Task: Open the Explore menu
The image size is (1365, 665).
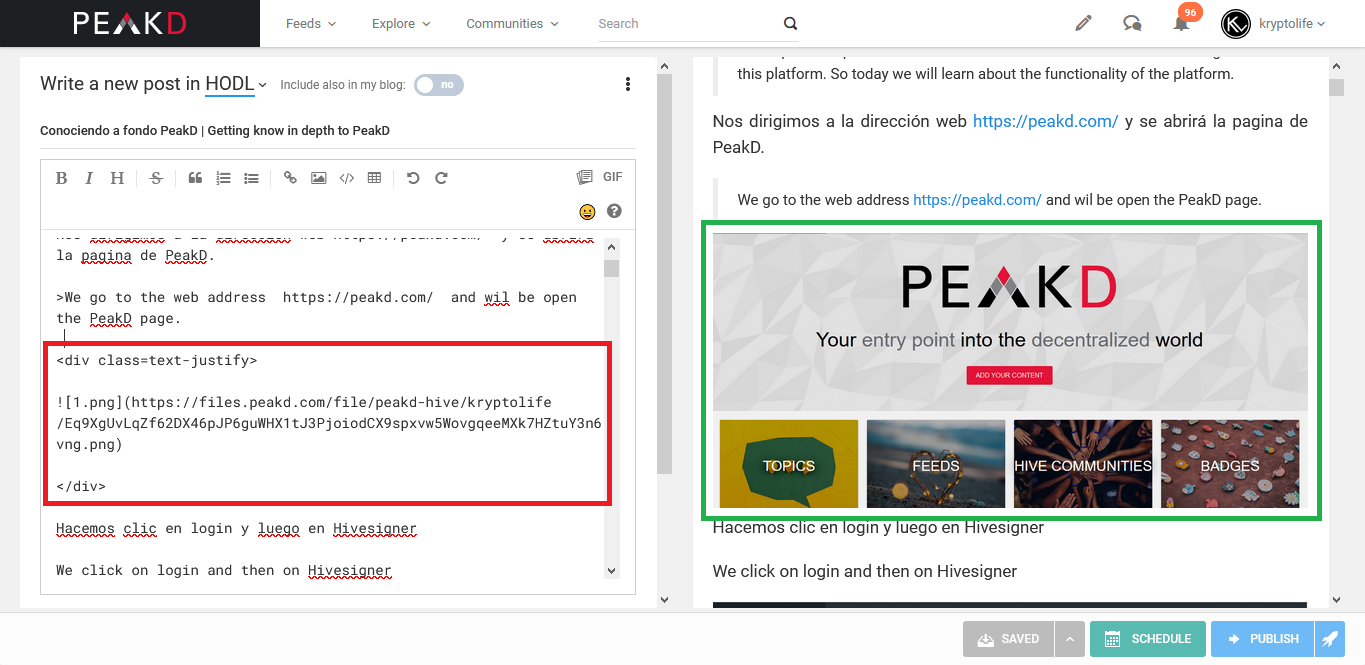Action: tap(401, 23)
